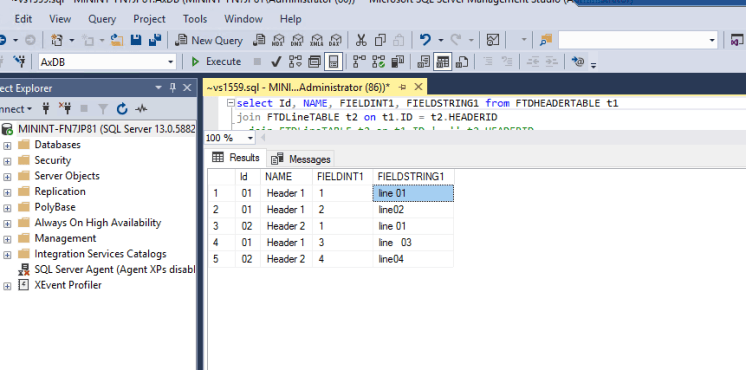Viewport: 746px width, 370px height.
Task: Open the Activity Monitor icon
Action: (493, 40)
